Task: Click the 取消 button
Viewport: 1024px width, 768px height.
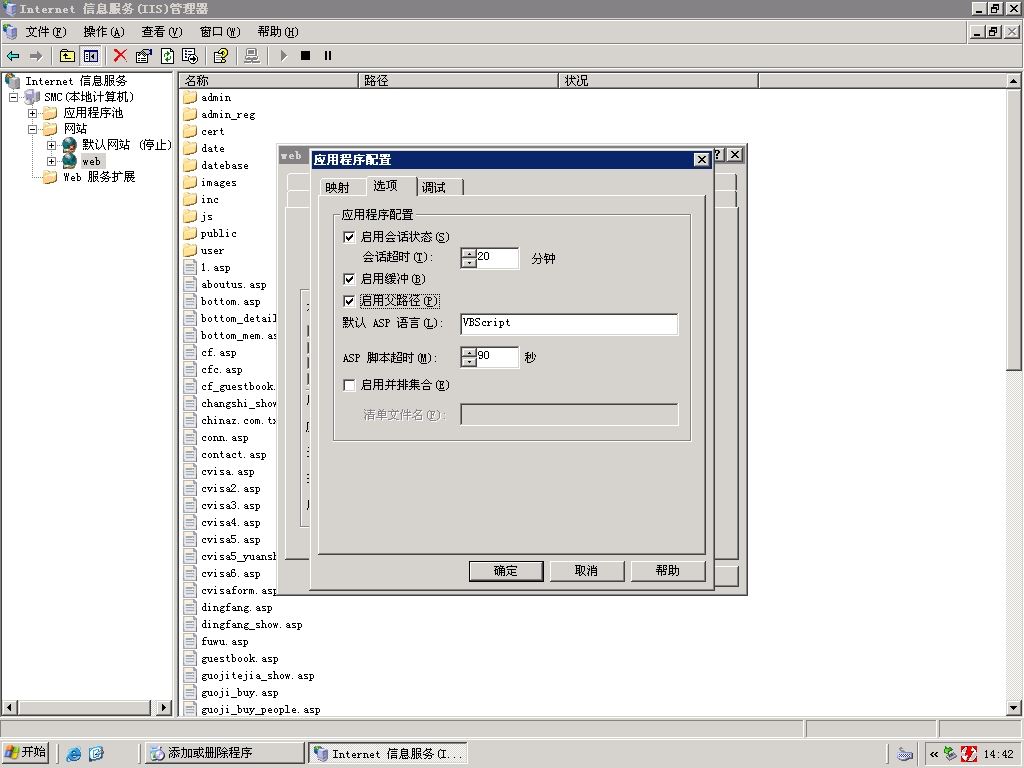Action: coord(586,571)
